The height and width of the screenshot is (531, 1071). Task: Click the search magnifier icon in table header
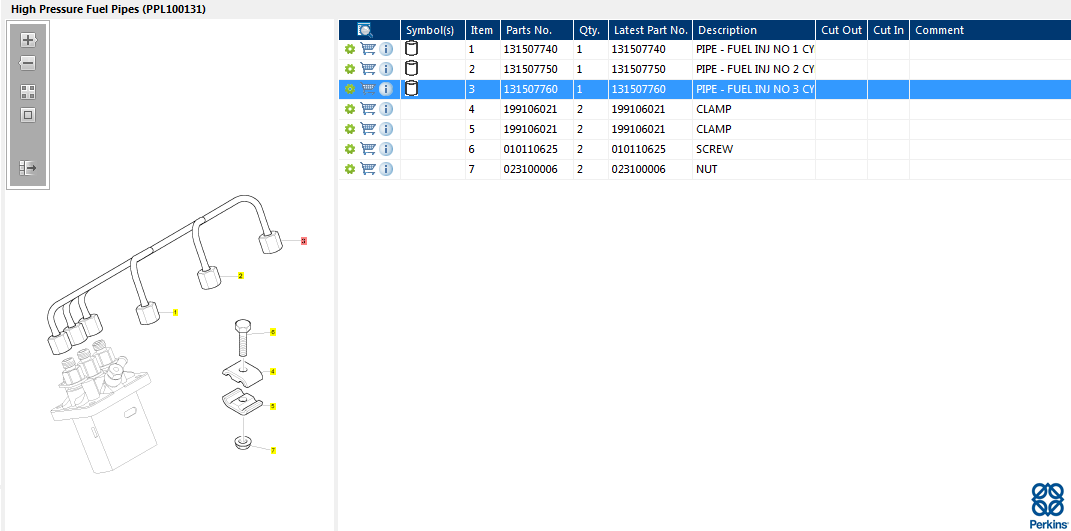365,30
